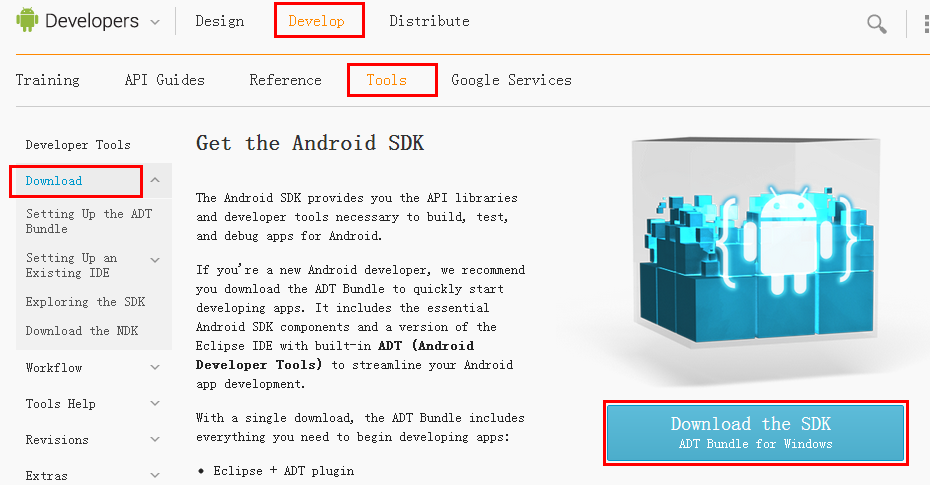The image size is (930, 485).
Task: Open Google Services section
Action: 511,80
